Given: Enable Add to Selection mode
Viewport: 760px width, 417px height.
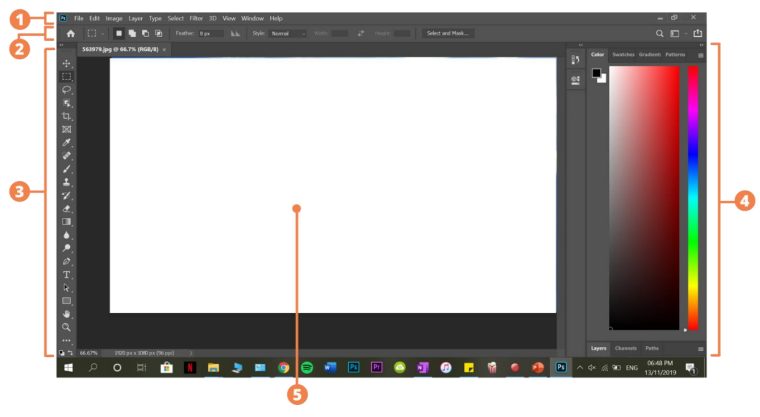Looking at the screenshot, I should (132, 33).
